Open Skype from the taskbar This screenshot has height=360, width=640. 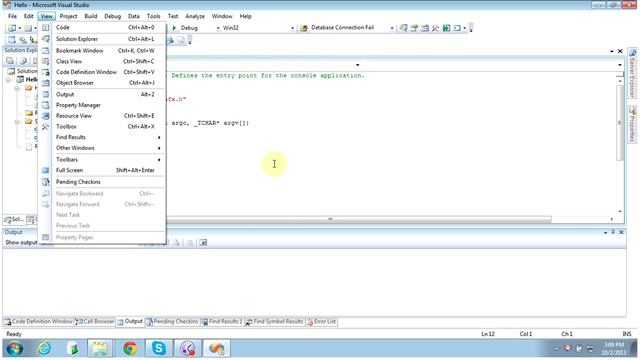coord(159,348)
